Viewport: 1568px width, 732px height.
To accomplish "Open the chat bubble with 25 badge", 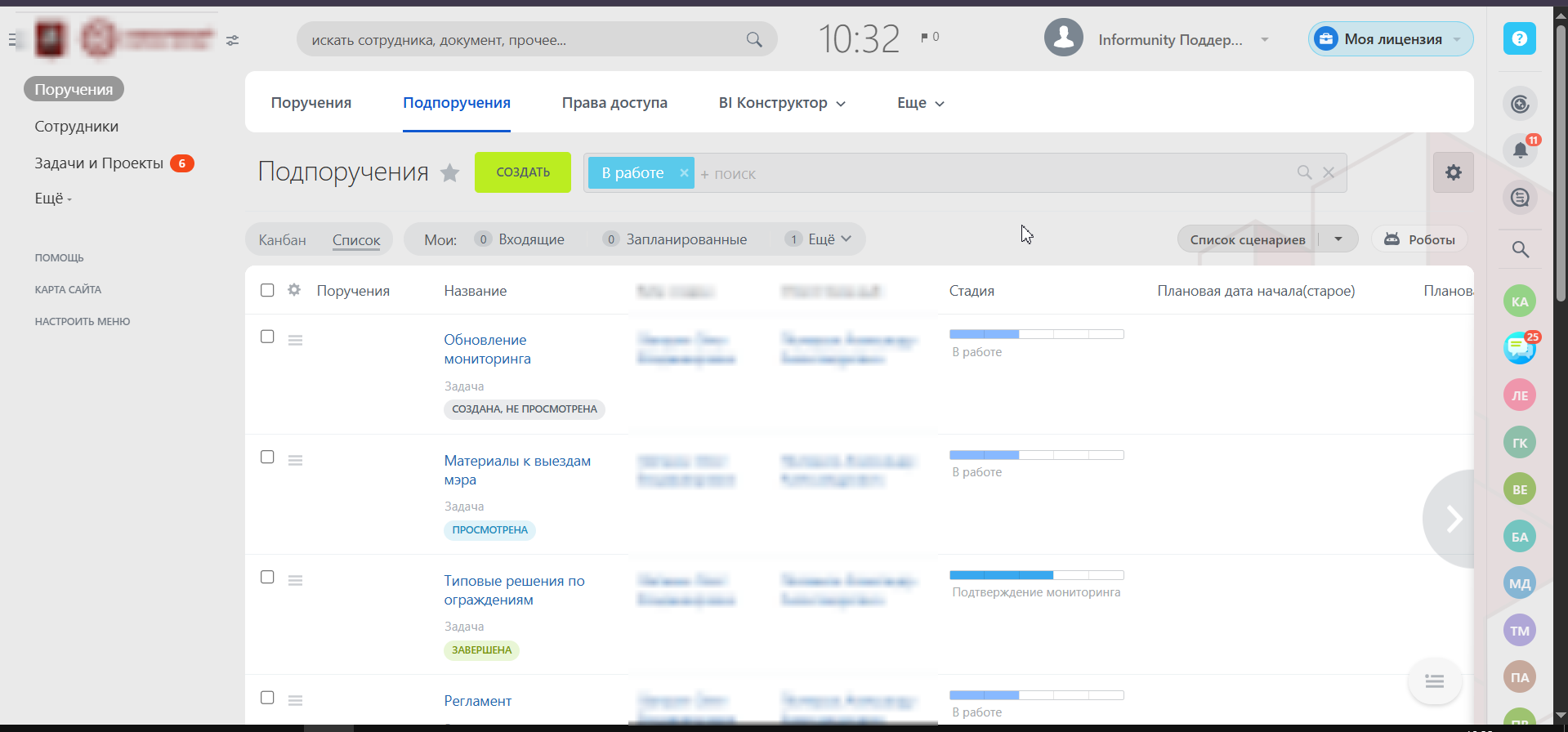I will (1520, 348).
